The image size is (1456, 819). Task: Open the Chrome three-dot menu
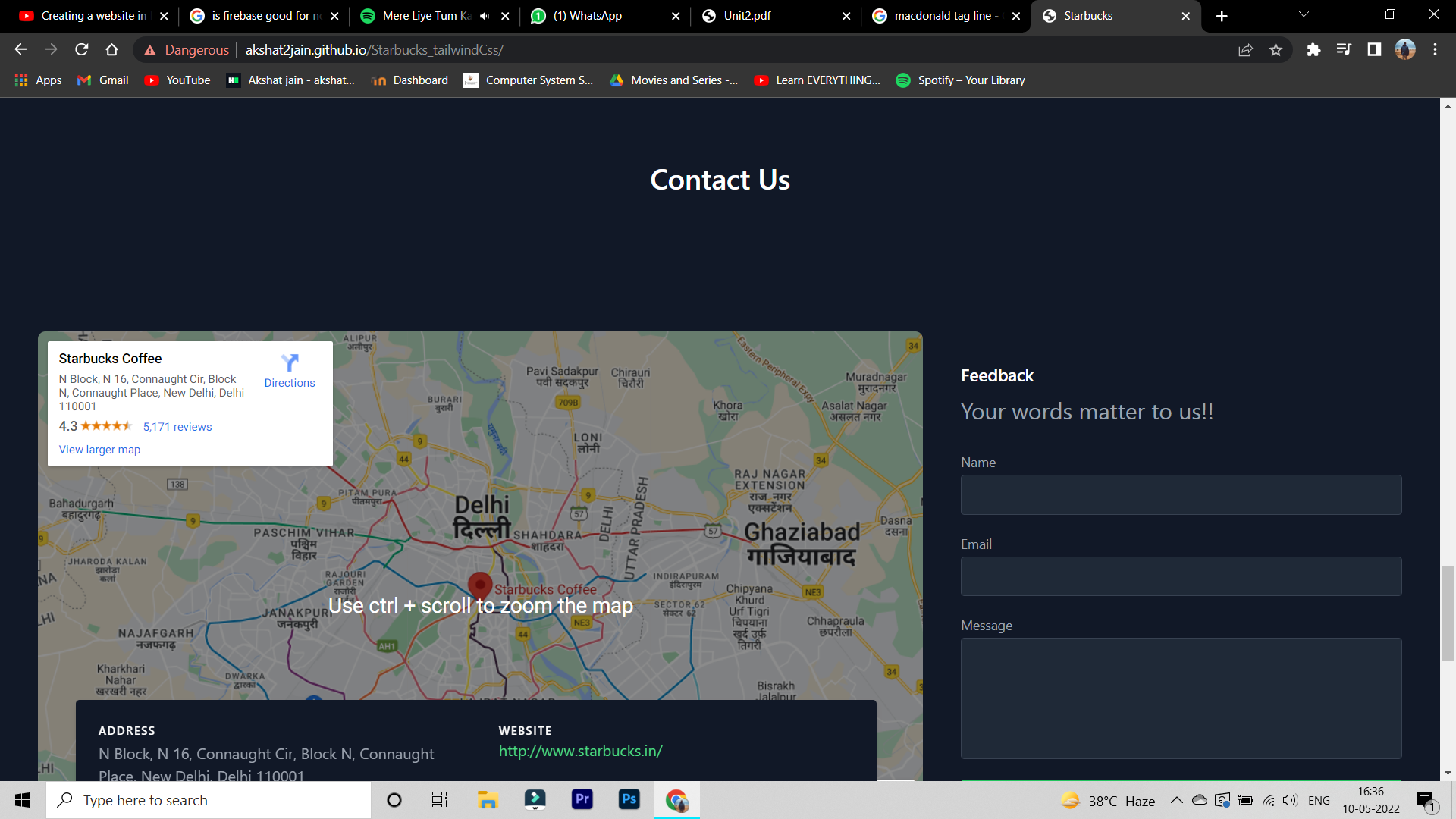pyautogui.click(x=1434, y=49)
